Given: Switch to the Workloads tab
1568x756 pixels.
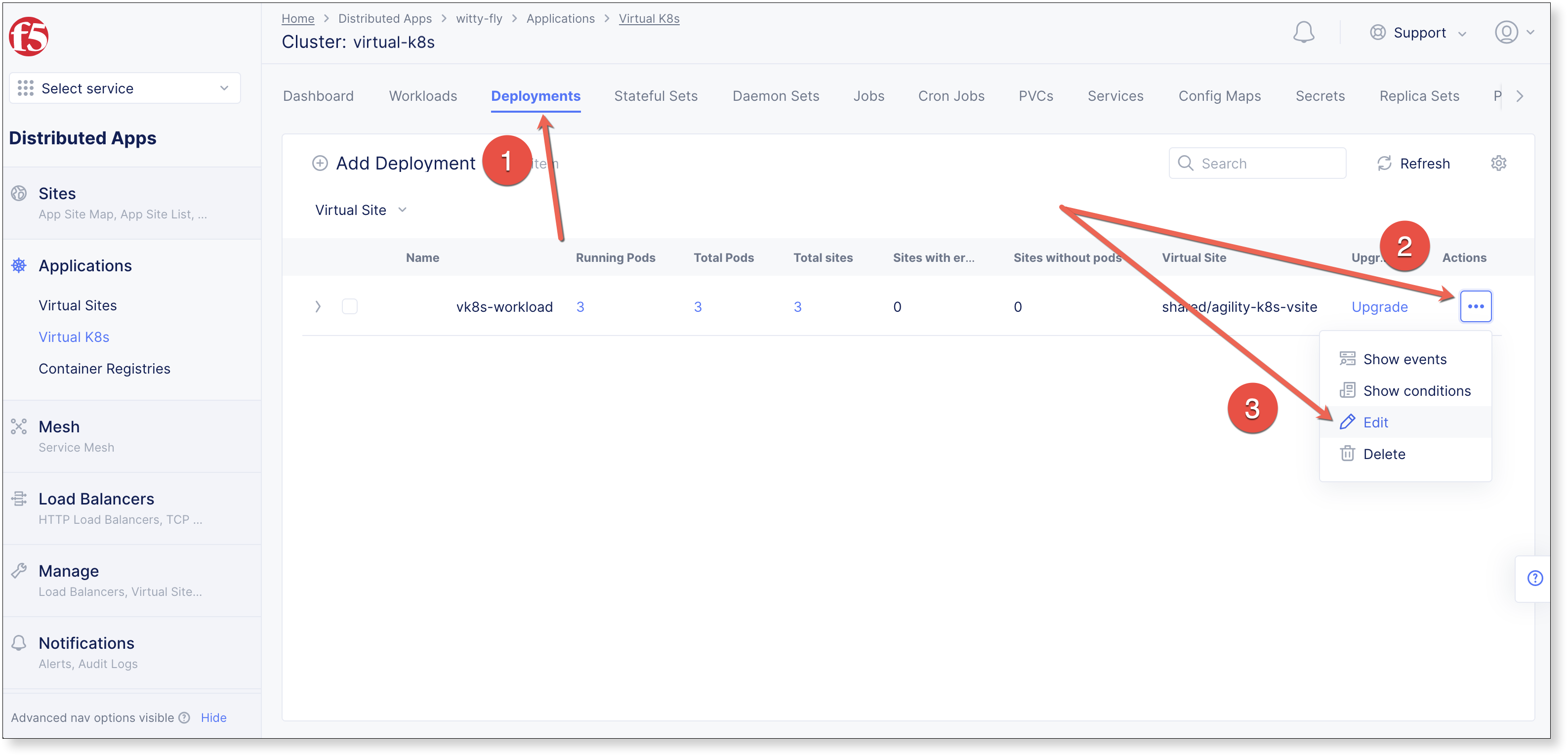Looking at the screenshot, I should pos(423,96).
